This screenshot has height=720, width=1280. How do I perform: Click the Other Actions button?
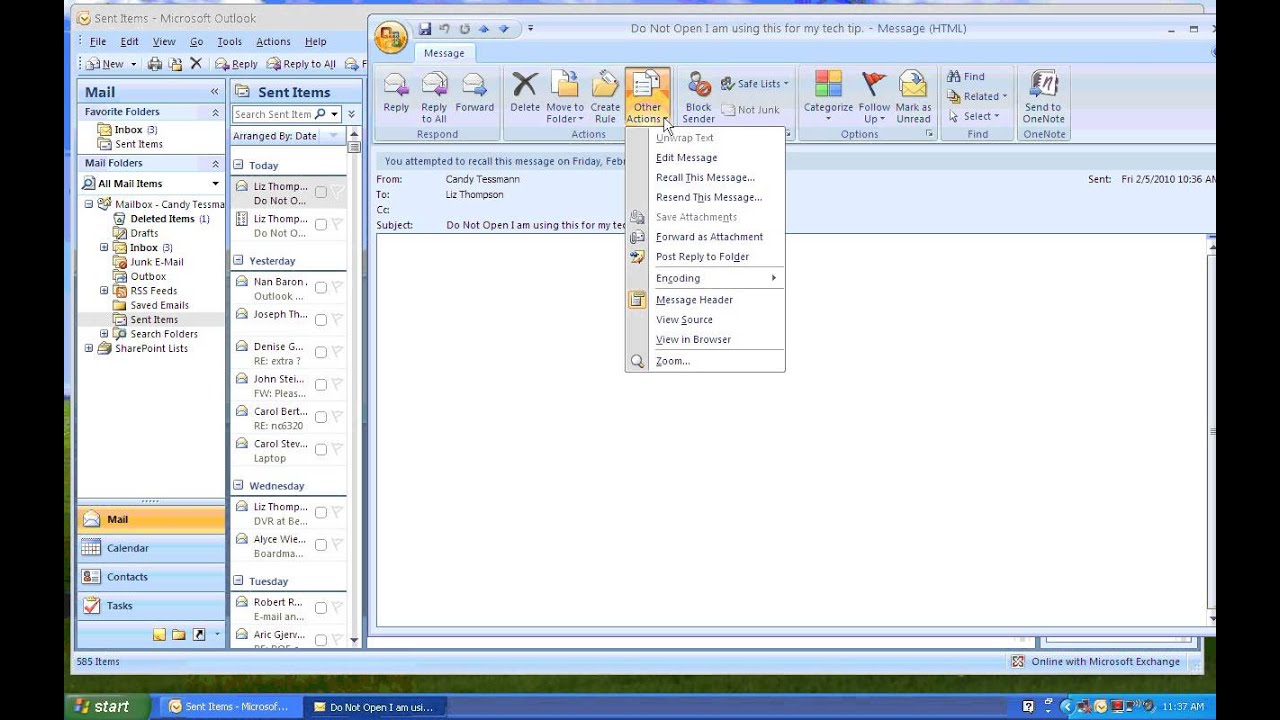coord(647,97)
